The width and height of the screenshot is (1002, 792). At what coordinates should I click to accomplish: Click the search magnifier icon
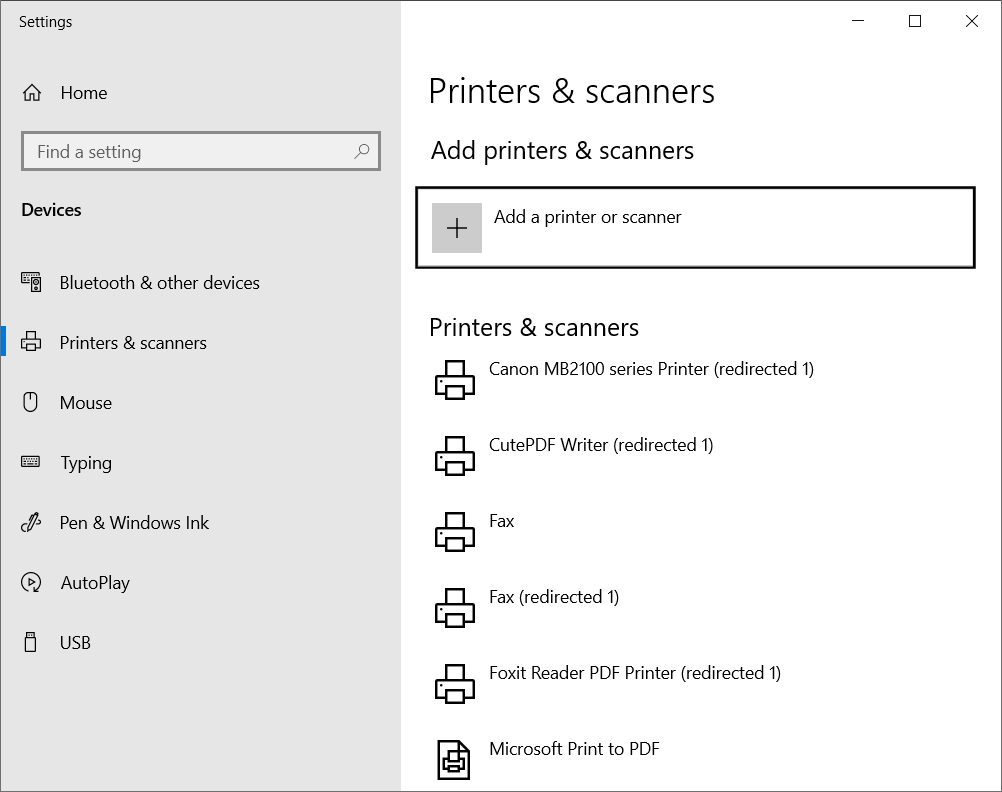(362, 151)
